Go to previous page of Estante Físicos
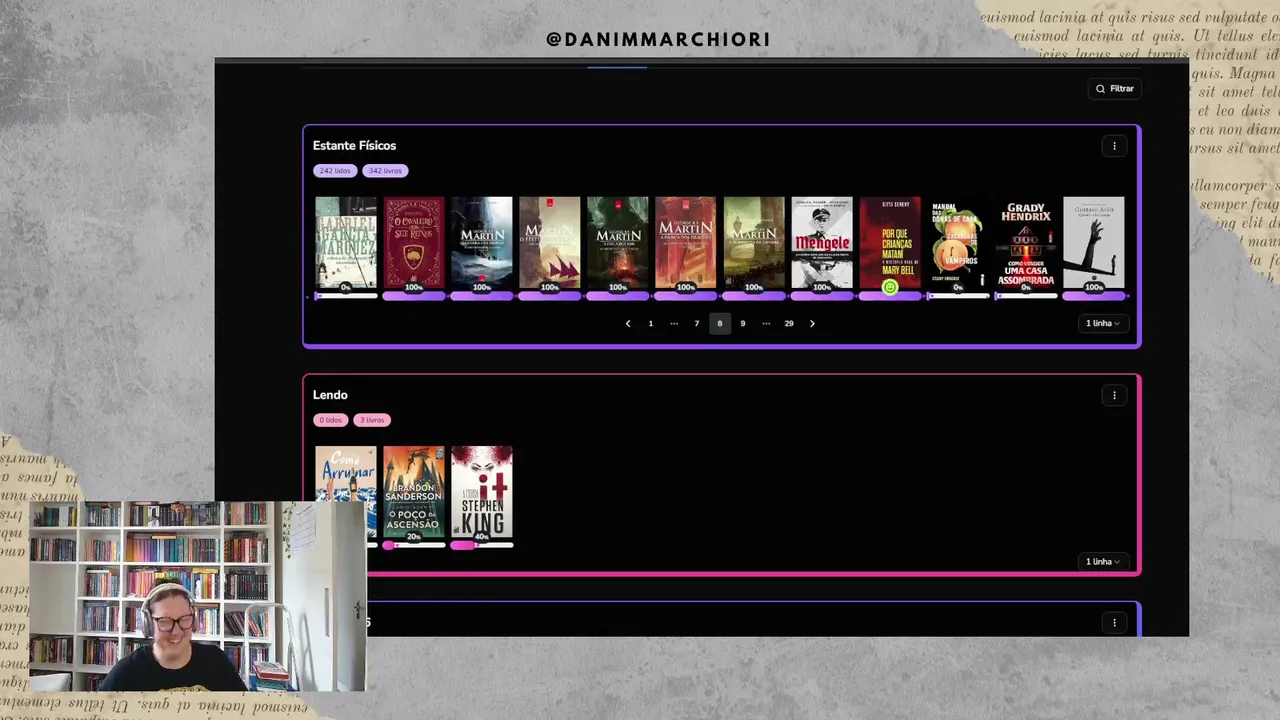The image size is (1280, 720). point(628,324)
